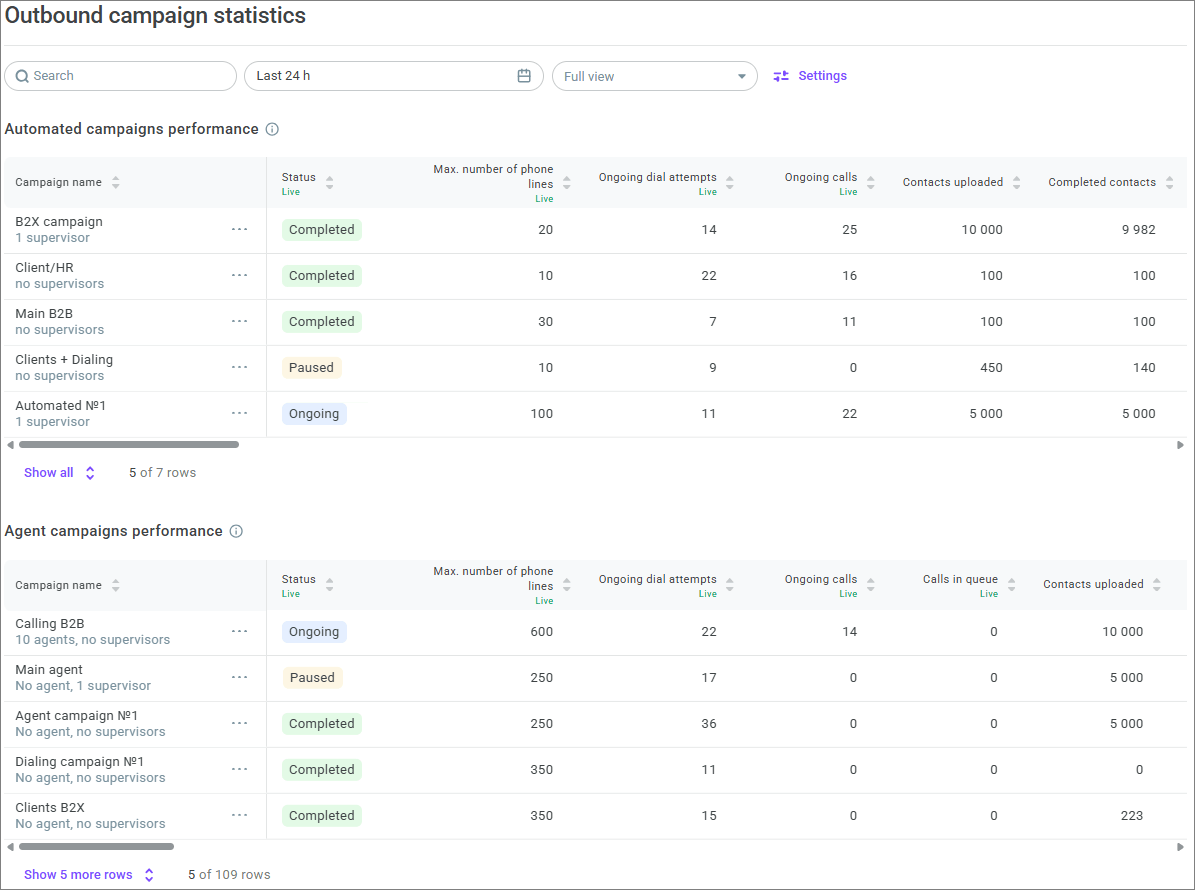The image size is (1195, 890).
Task: Click right scroll arrow of automated table
Action: click(x=1180, y=445)
